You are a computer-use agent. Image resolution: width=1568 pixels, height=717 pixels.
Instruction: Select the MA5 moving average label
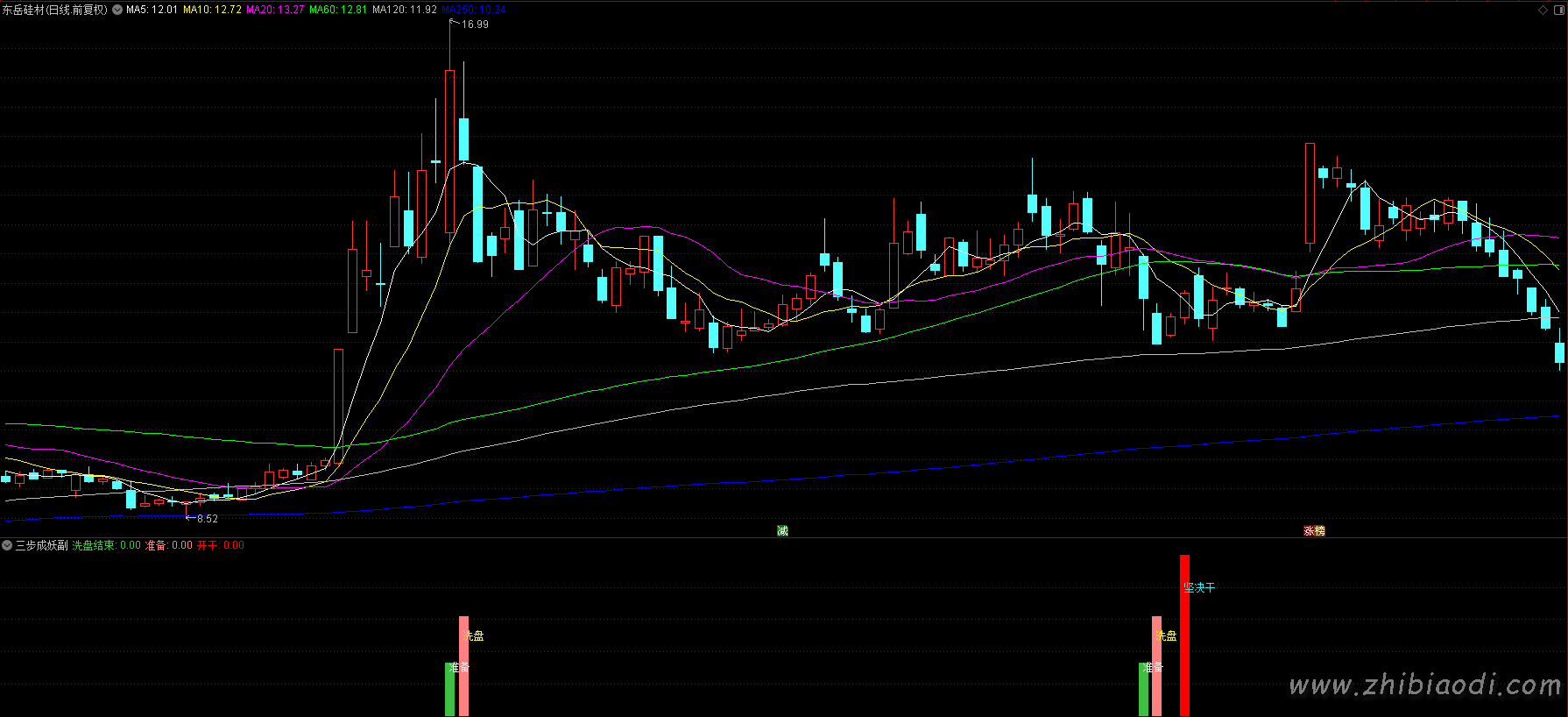pos(152,10)
